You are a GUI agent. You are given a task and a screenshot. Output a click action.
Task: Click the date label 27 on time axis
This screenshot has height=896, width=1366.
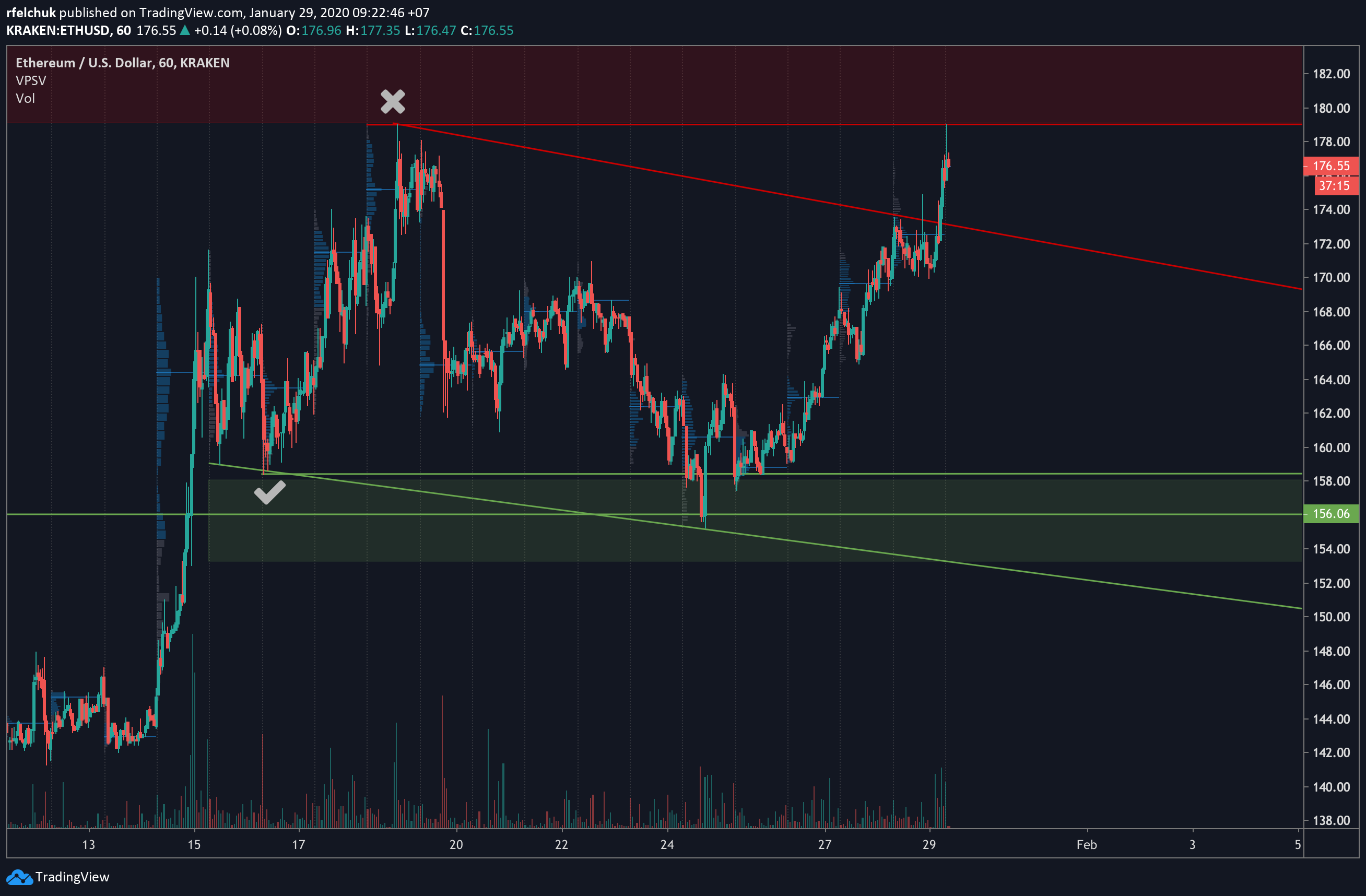click(824, 844)
